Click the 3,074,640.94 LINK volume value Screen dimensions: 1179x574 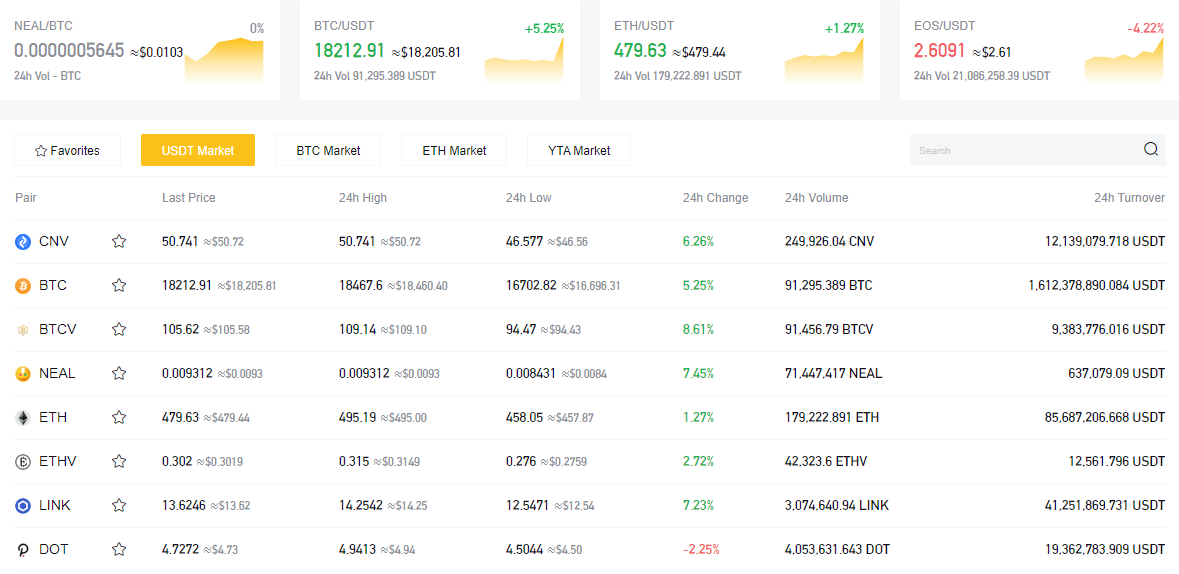(837, 505)
